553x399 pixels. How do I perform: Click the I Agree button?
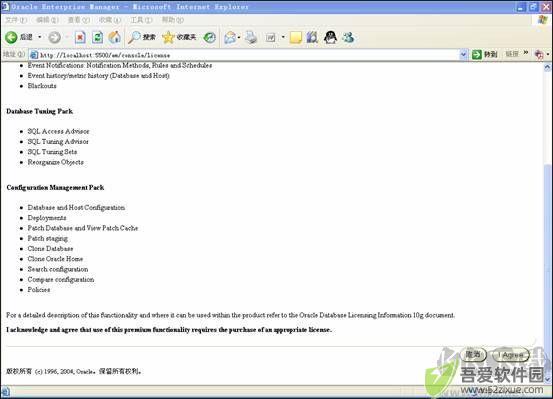511,355
